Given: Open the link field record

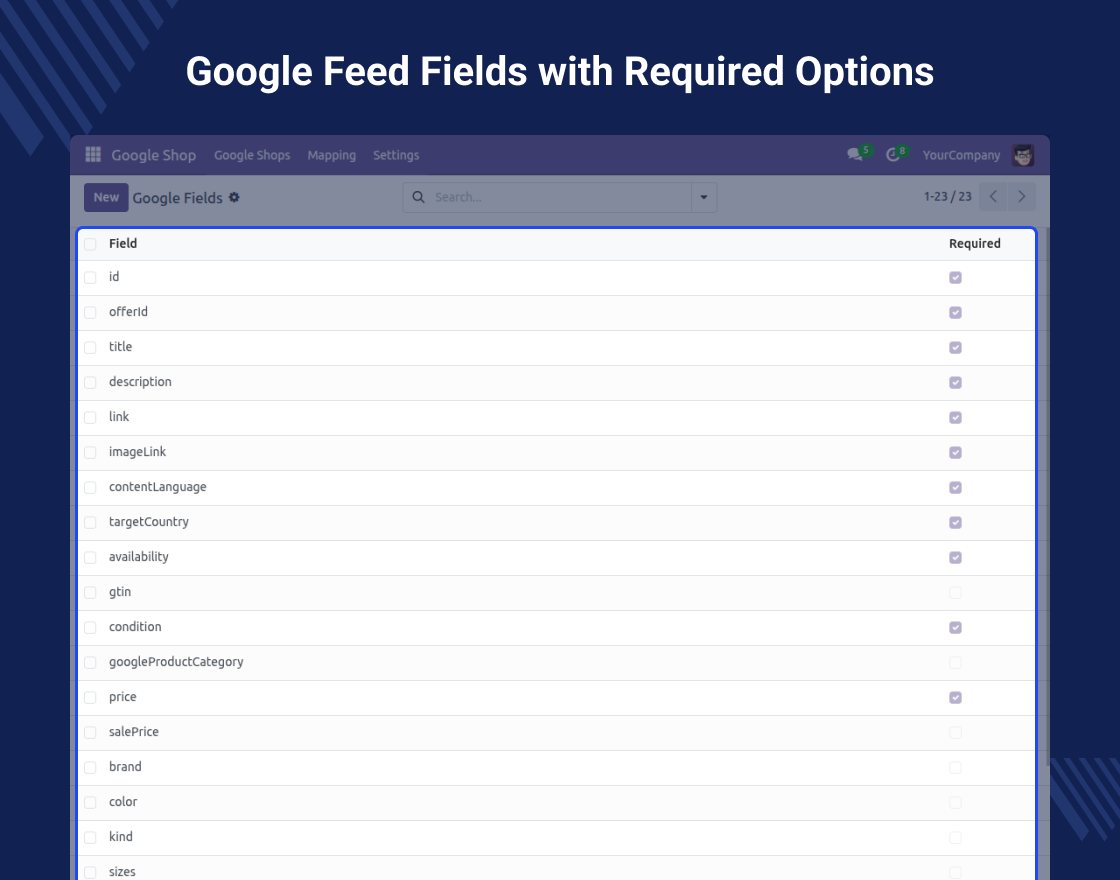Looking at the screenshot, I should coord(119,416).
